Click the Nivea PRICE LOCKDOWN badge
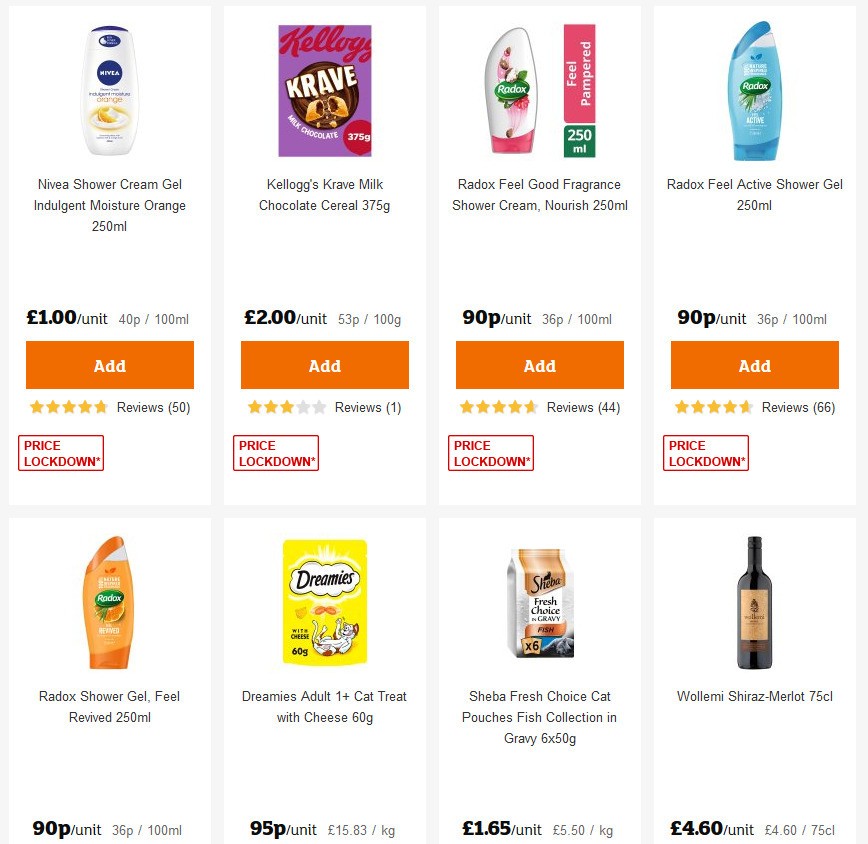The height and width of the screenshot is (844, 868). 60,452
